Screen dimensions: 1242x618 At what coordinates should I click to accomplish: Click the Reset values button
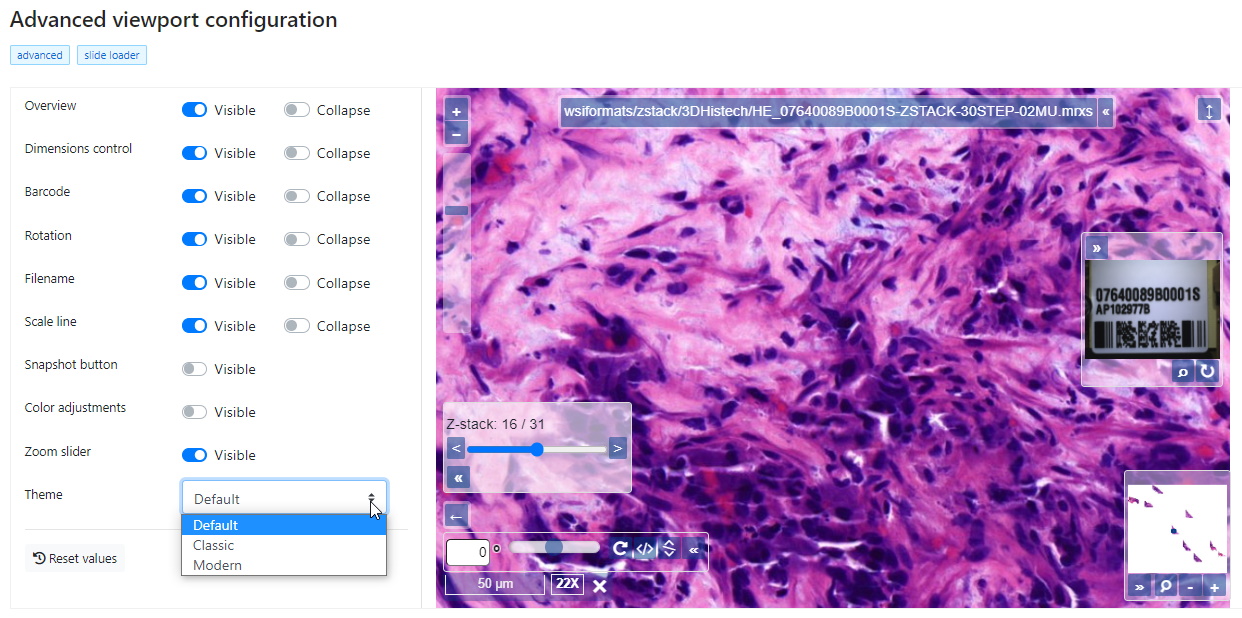[x=75, y=558]
